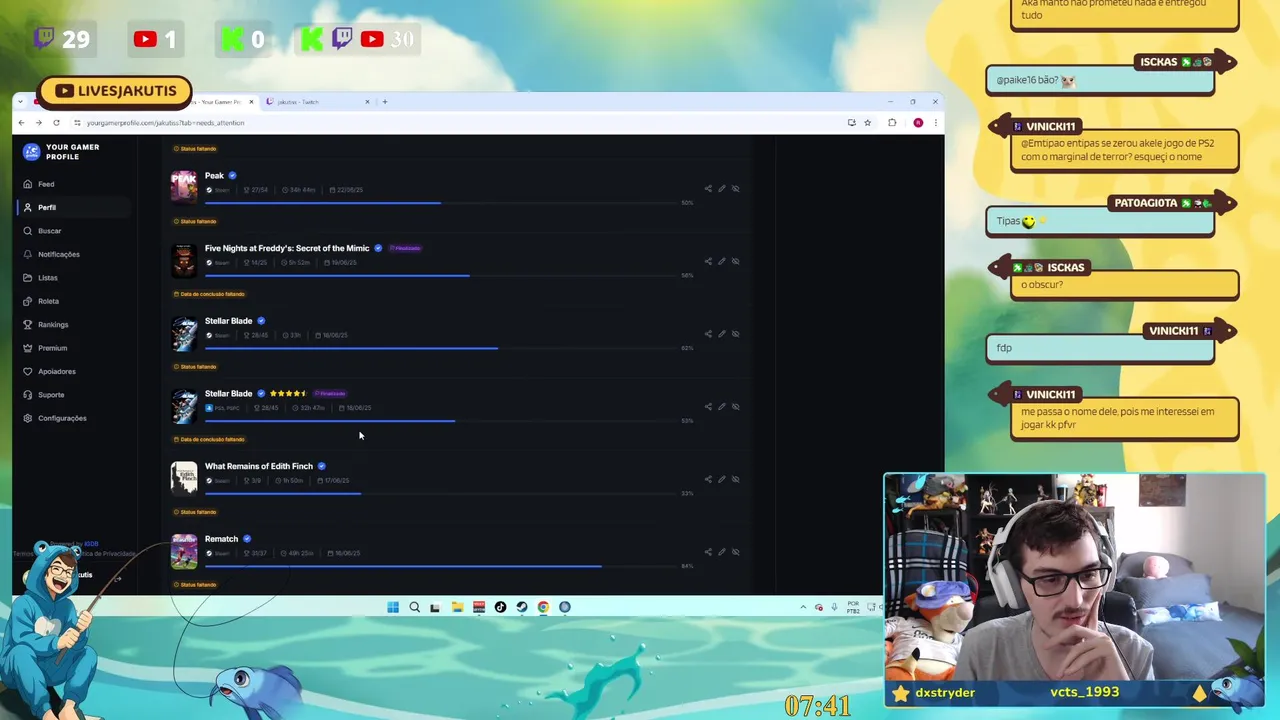Click the Five Nights at Freddy's cover thumbnail

(x=184, y=260)
